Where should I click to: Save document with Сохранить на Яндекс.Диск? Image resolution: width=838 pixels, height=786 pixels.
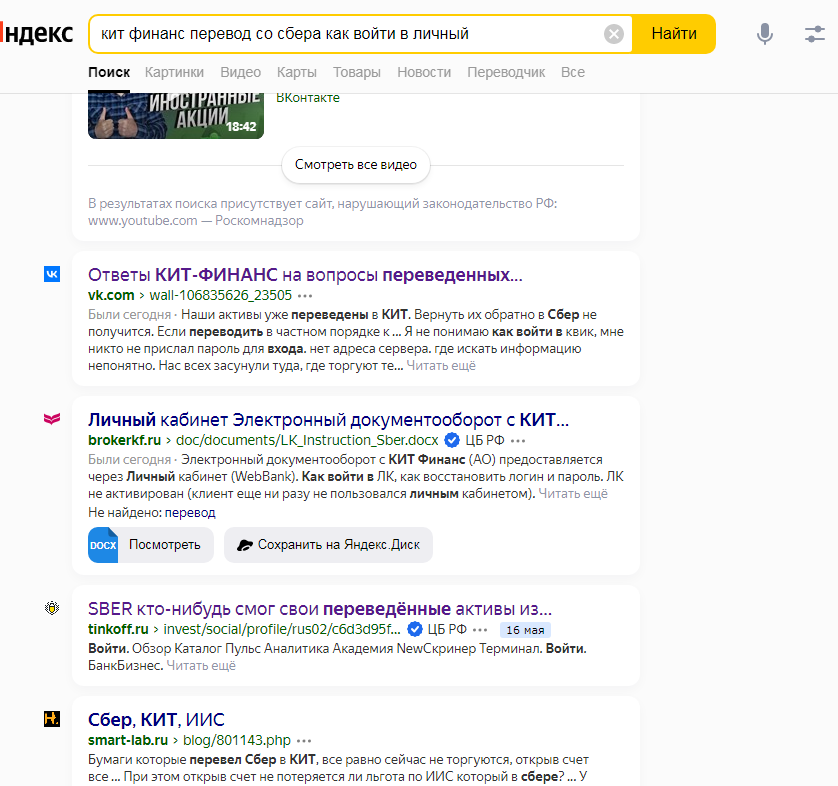click(328, 545)
